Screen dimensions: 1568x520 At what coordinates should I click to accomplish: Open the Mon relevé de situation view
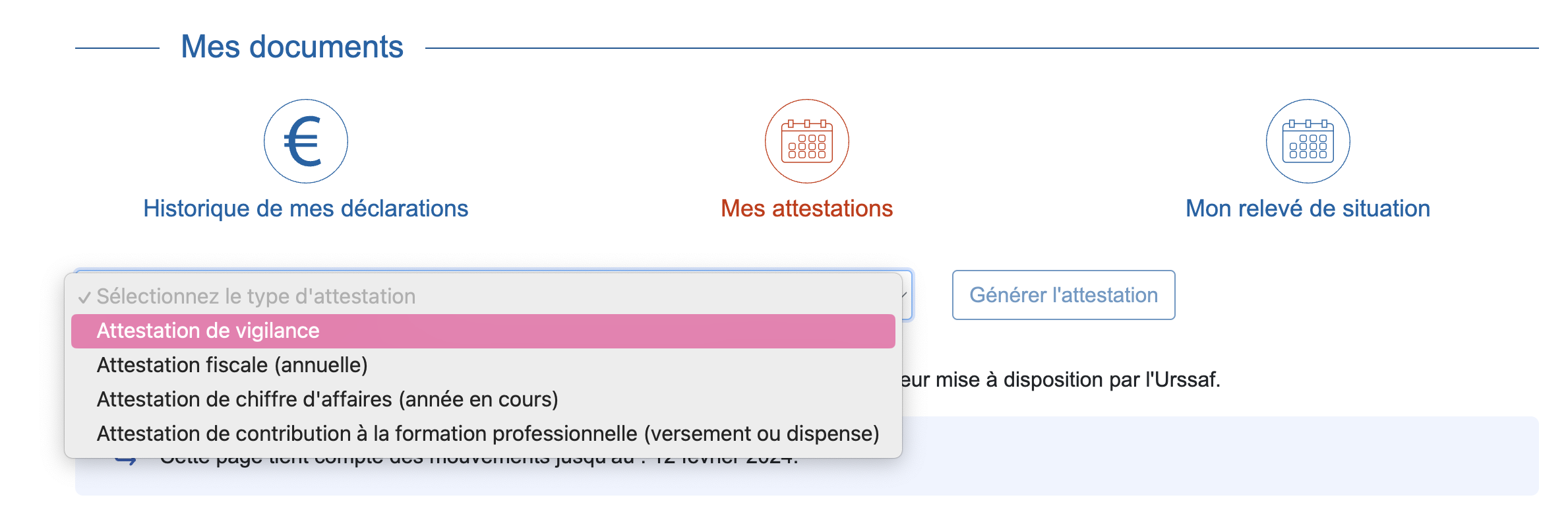[x=1308, y=207]
